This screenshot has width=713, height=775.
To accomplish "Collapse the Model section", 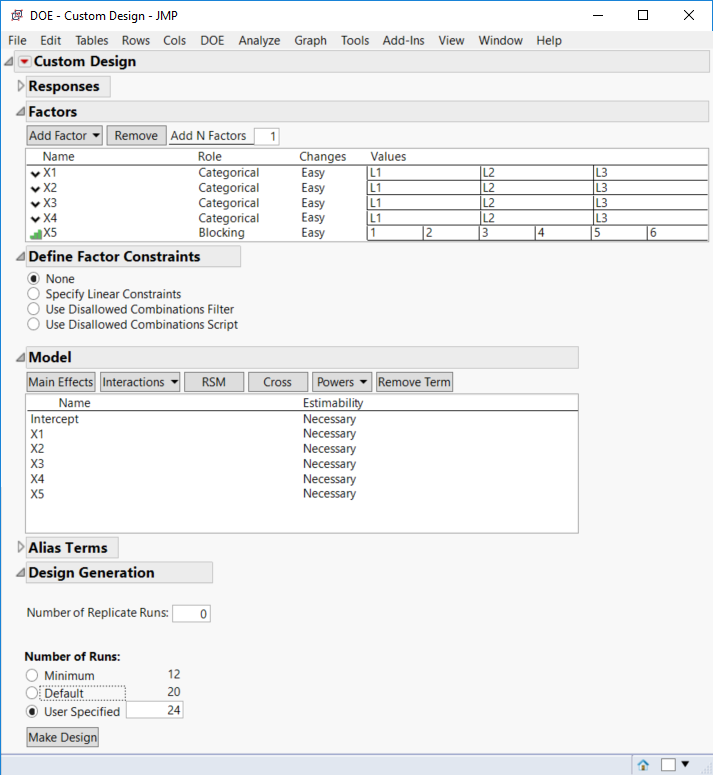I will click(20, 357).
